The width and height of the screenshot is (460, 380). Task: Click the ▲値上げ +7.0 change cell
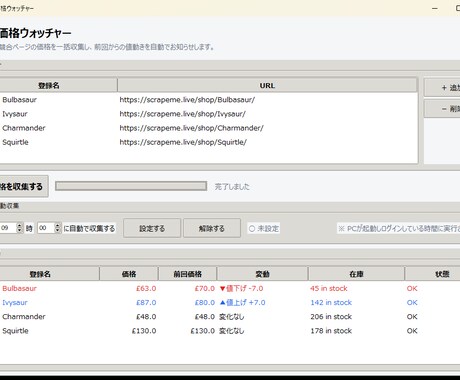[x=242, y=303]
